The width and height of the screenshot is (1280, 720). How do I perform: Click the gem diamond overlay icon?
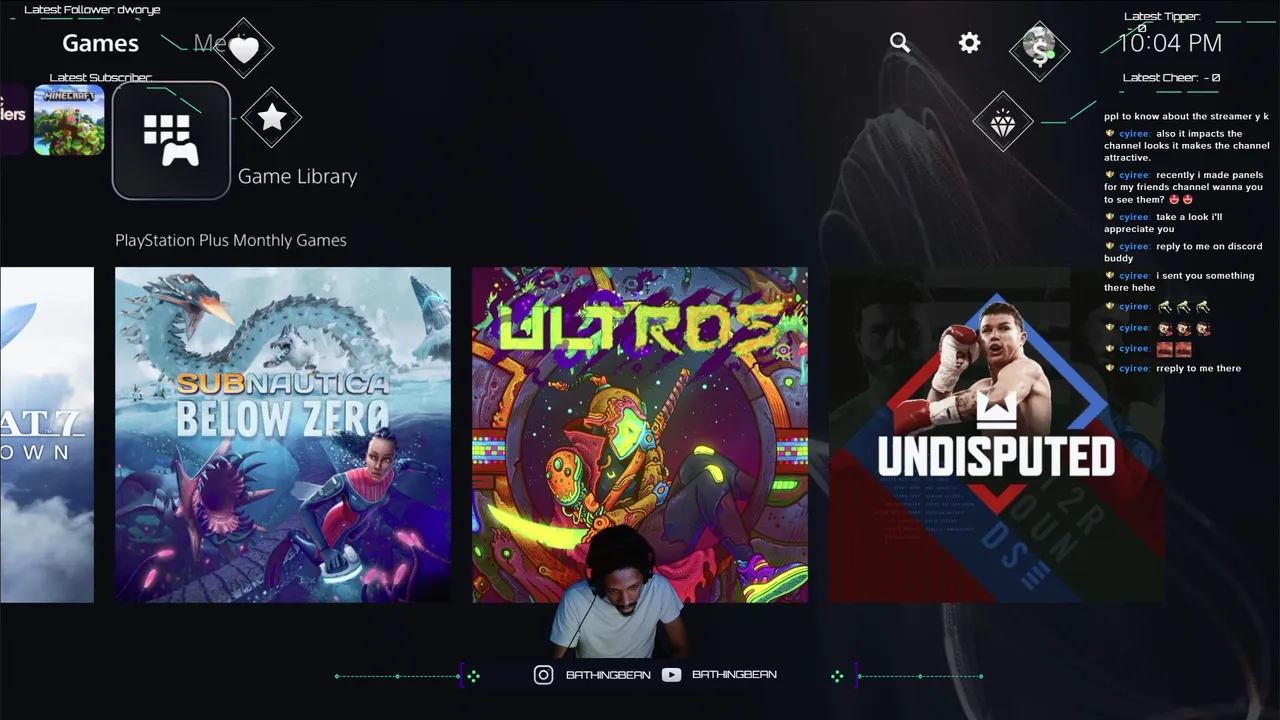1003,122
